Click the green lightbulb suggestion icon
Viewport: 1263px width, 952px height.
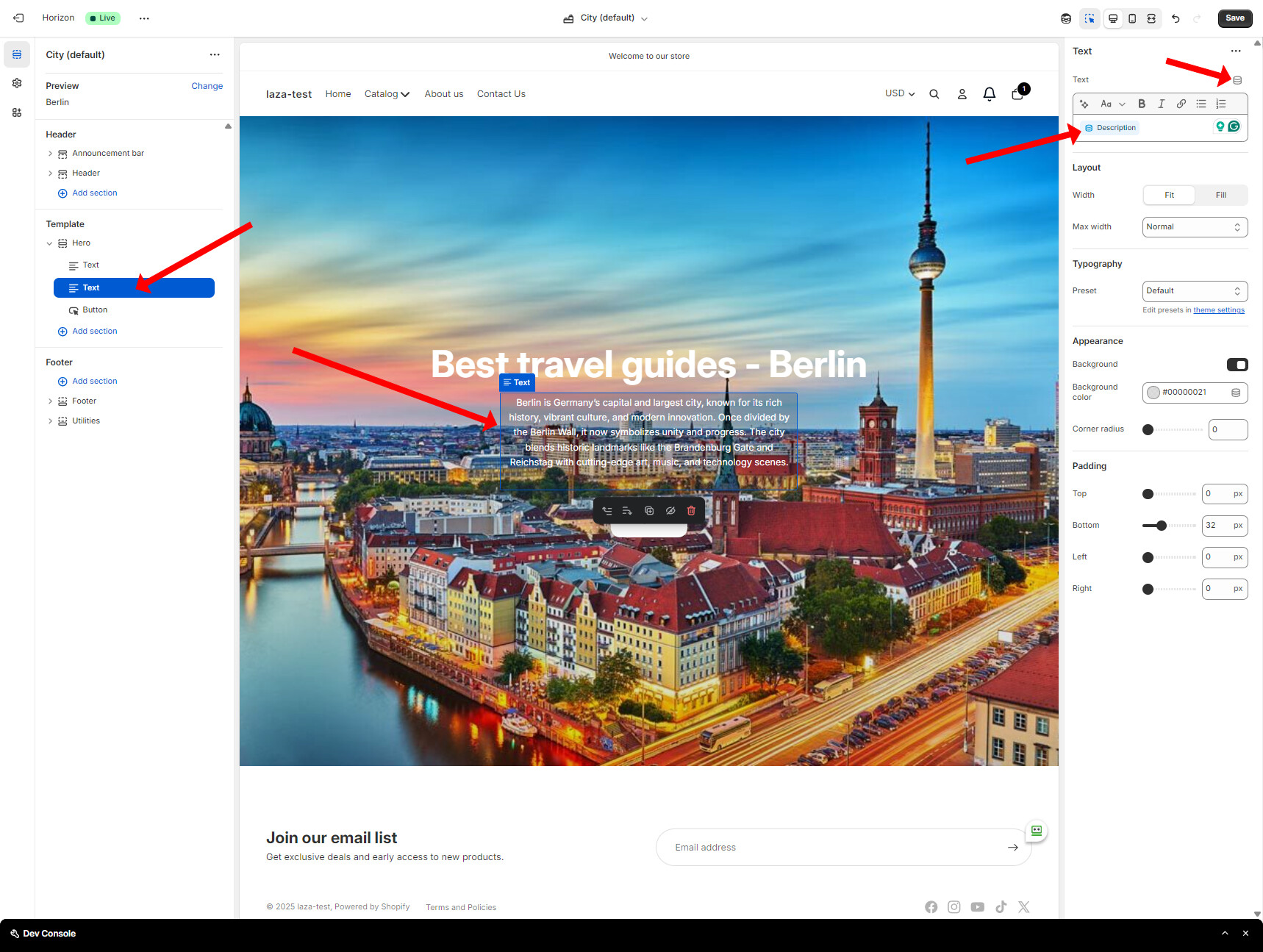pyautogui.click(x=1220, y=126)
